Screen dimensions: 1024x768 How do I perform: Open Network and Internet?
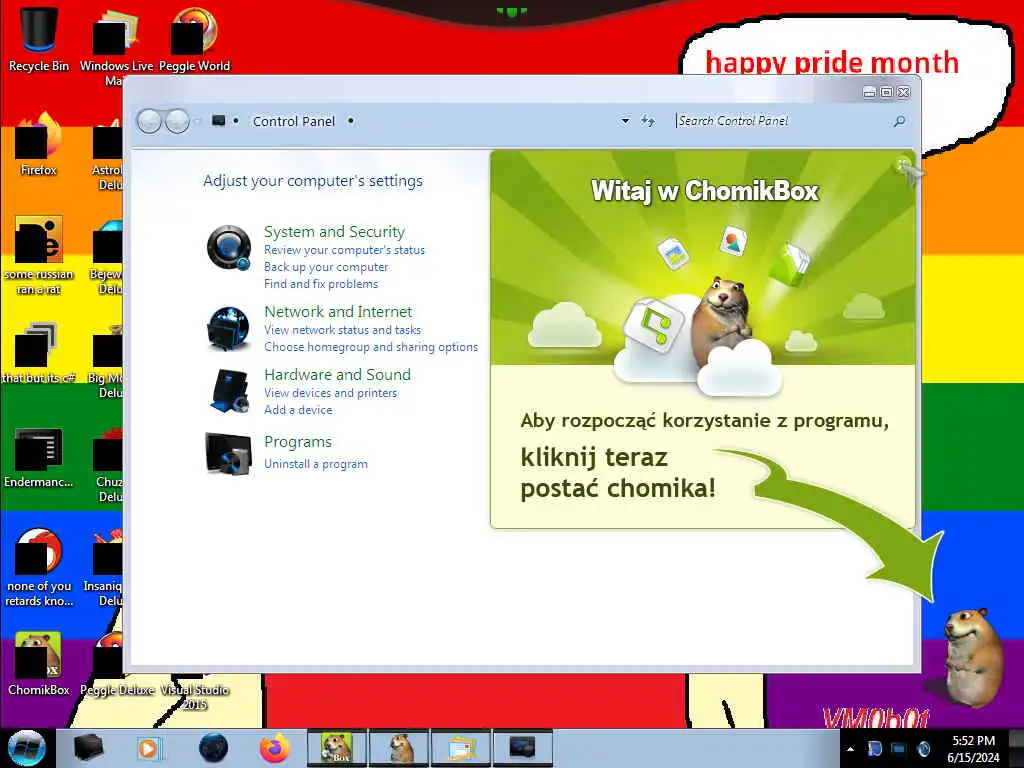click(338, 312)
